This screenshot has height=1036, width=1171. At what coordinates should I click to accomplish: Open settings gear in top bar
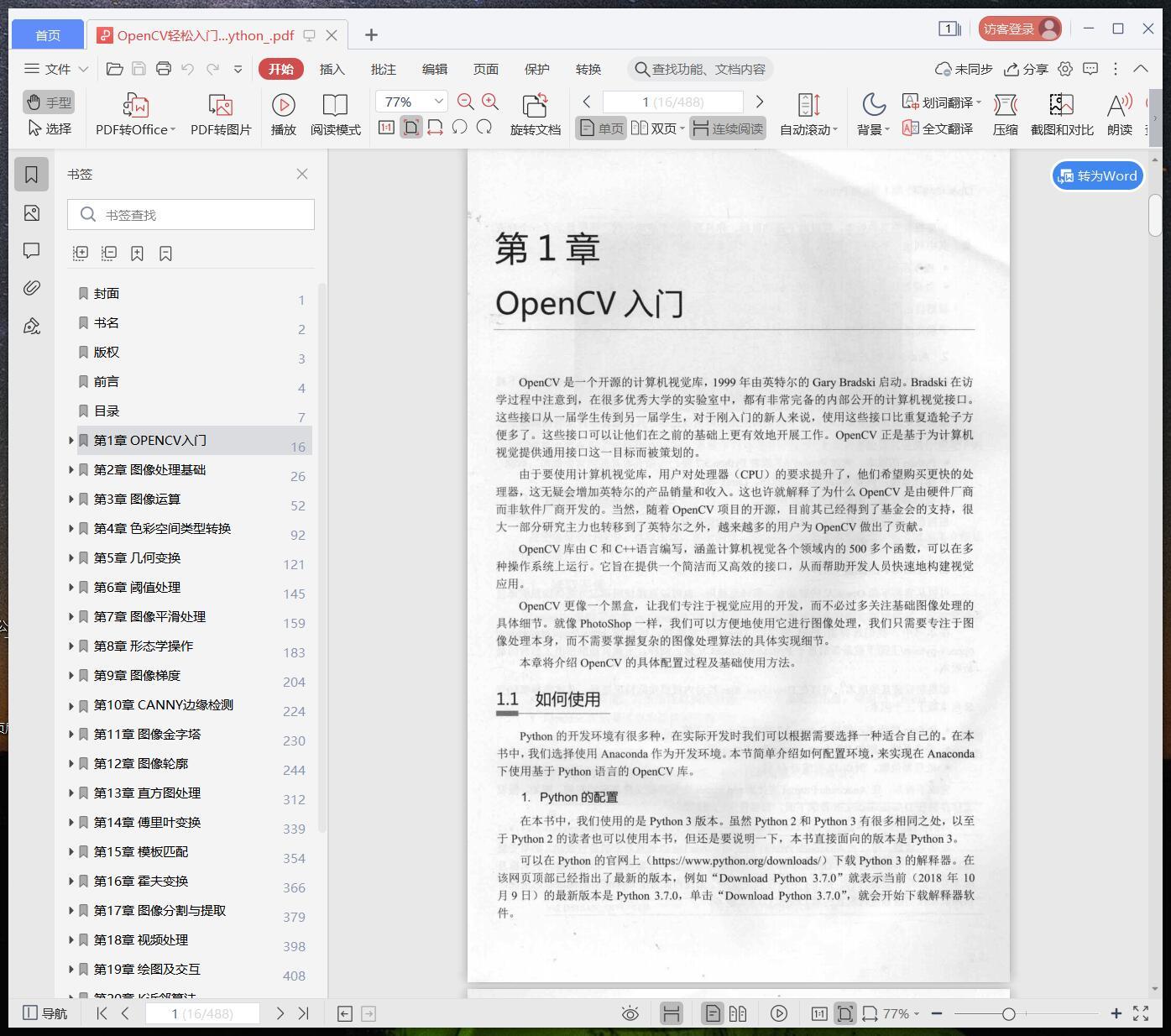[x=1065, y=69]
